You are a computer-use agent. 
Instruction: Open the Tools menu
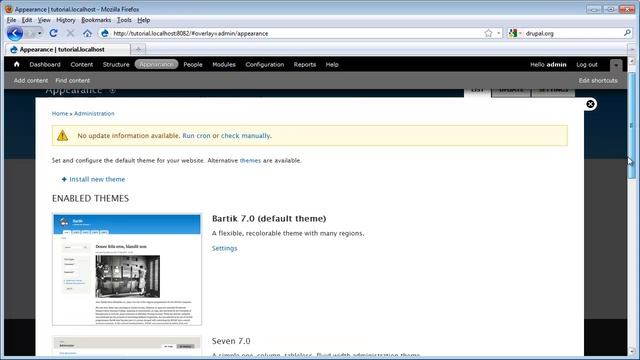click(x=124, y=20)
